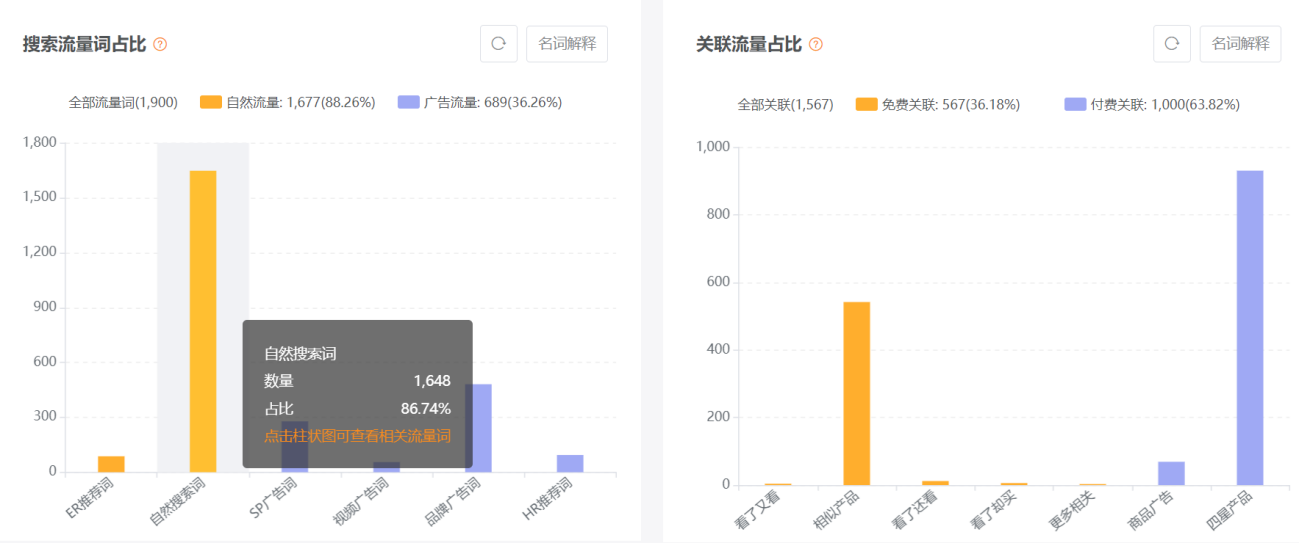Select the 全部关联 legend label
This screenshot has height=543, width=1299.
tap(785, 104)
